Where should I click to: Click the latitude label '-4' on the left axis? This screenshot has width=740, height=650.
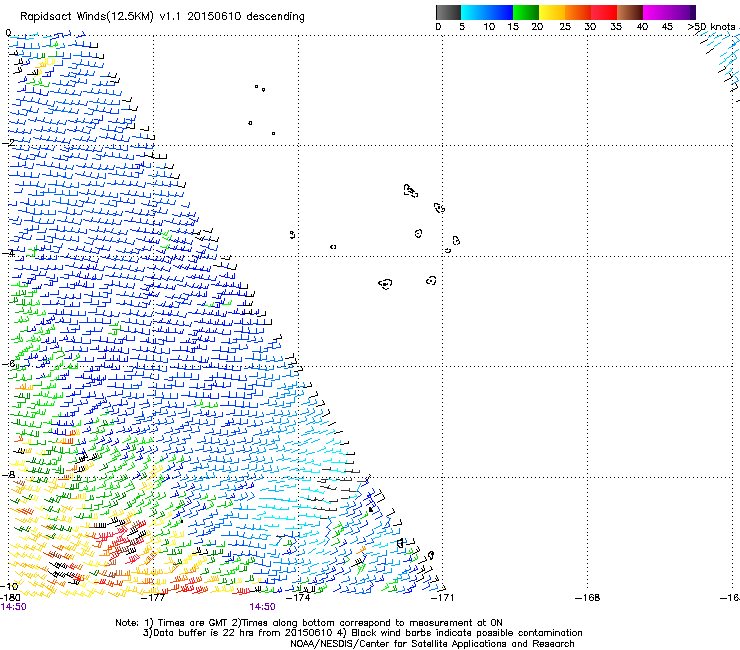8,253
